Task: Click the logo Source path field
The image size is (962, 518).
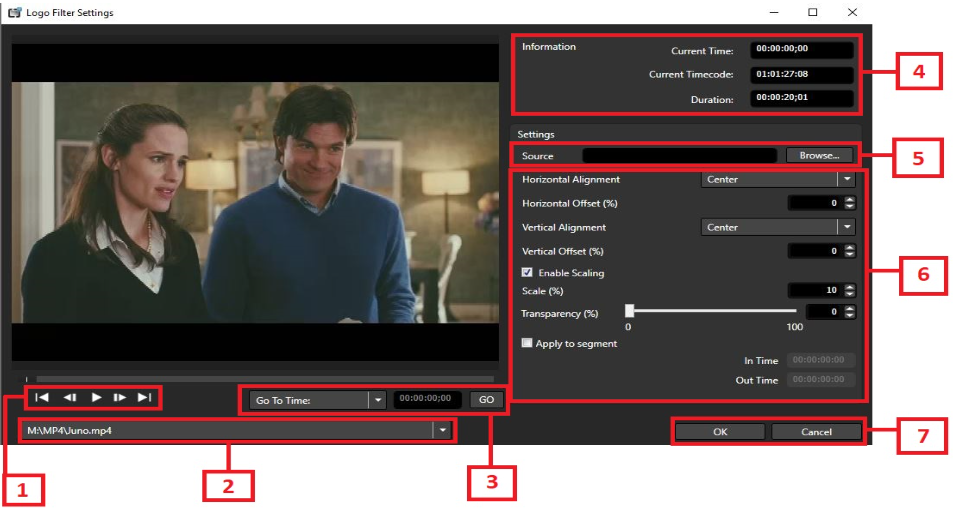Action: (679, 156)
